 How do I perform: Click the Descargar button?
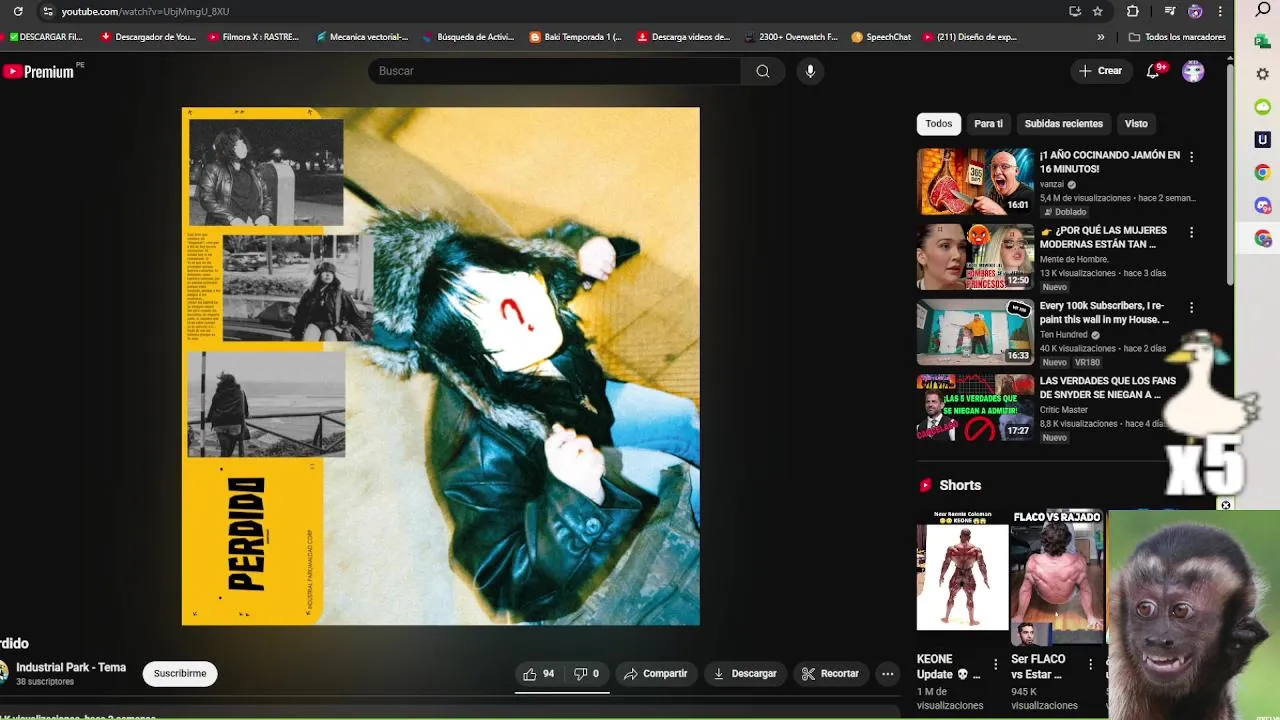(x=744, y=674)
